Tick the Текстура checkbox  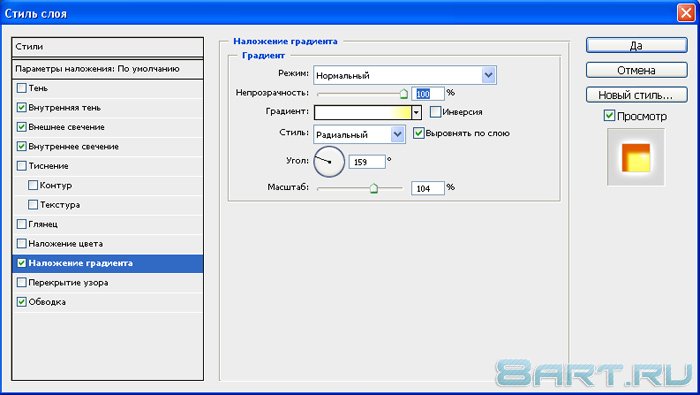tap(33, 205)
